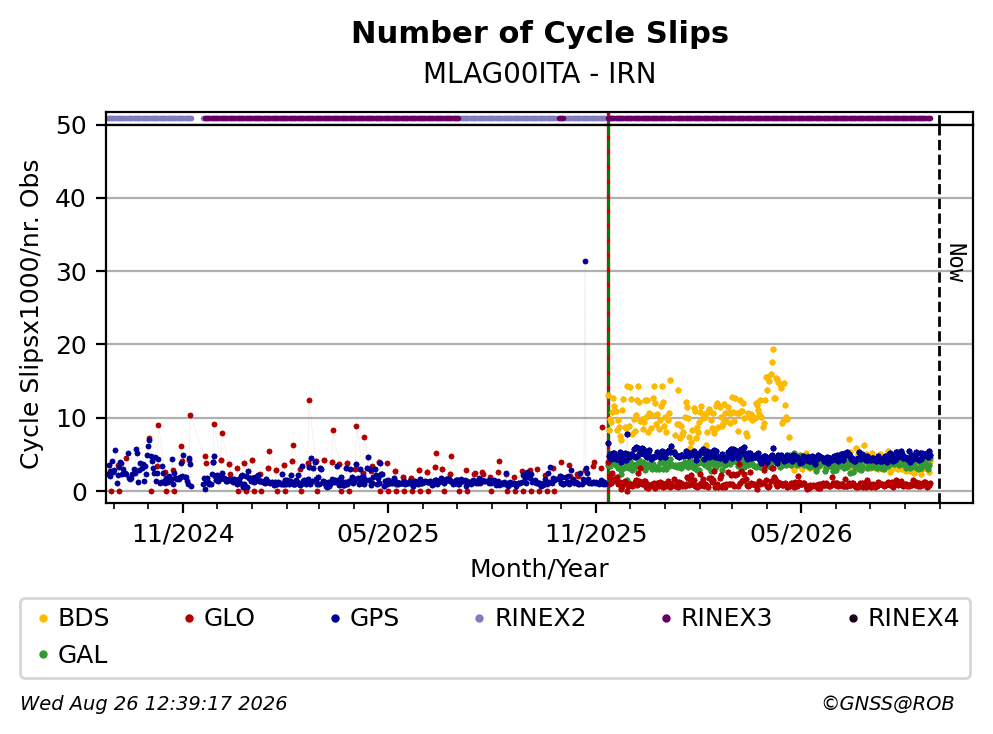
Task: Click the 50 y-axis tick label
Action: click(x=71, y=125)
